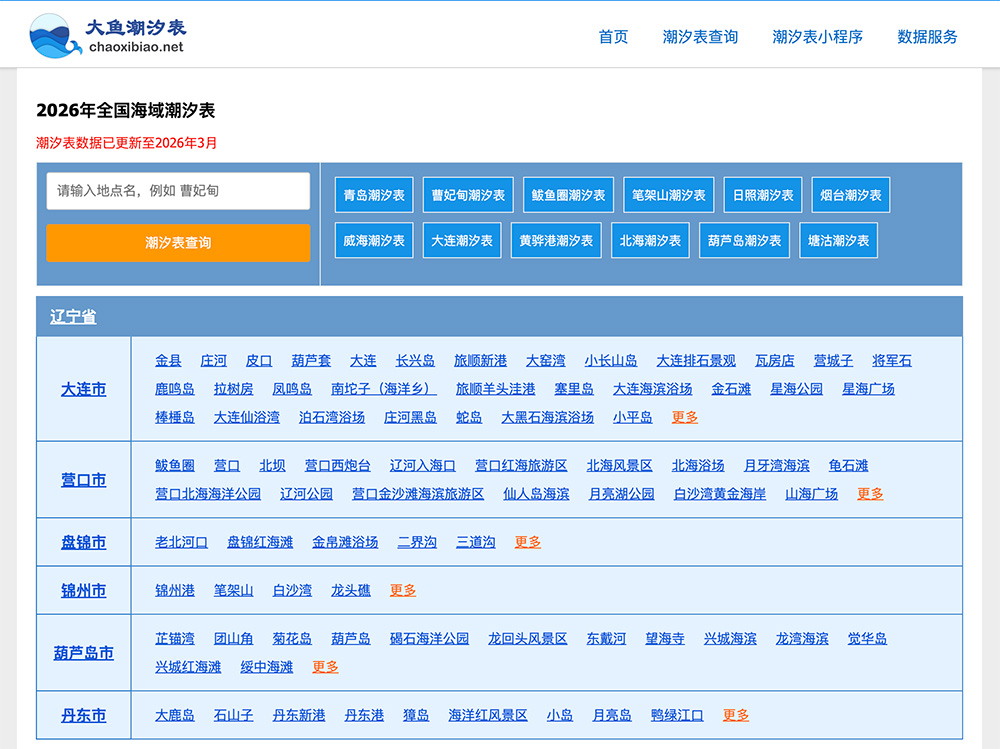The height and width of the screenshot is (749, 1000).
Task: Open 锦州港 link
Action: (x=175, y=591)
